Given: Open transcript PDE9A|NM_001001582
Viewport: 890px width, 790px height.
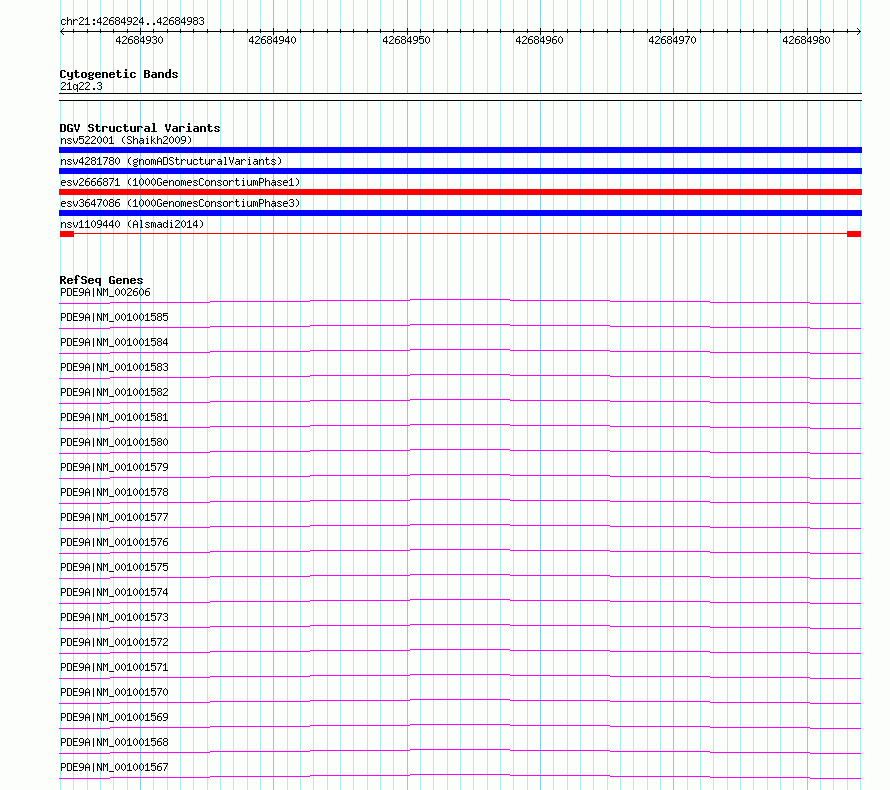Looking at the screenshot, I should click(x=114, y=392).
